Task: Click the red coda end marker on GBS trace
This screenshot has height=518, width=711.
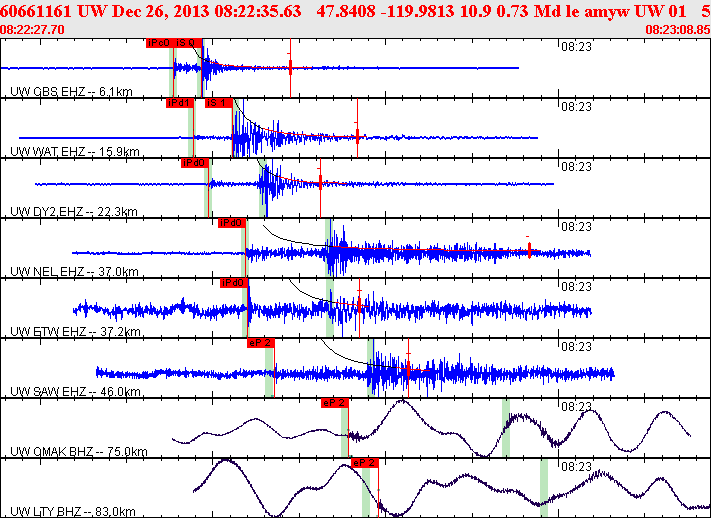Action: [290, 67]
